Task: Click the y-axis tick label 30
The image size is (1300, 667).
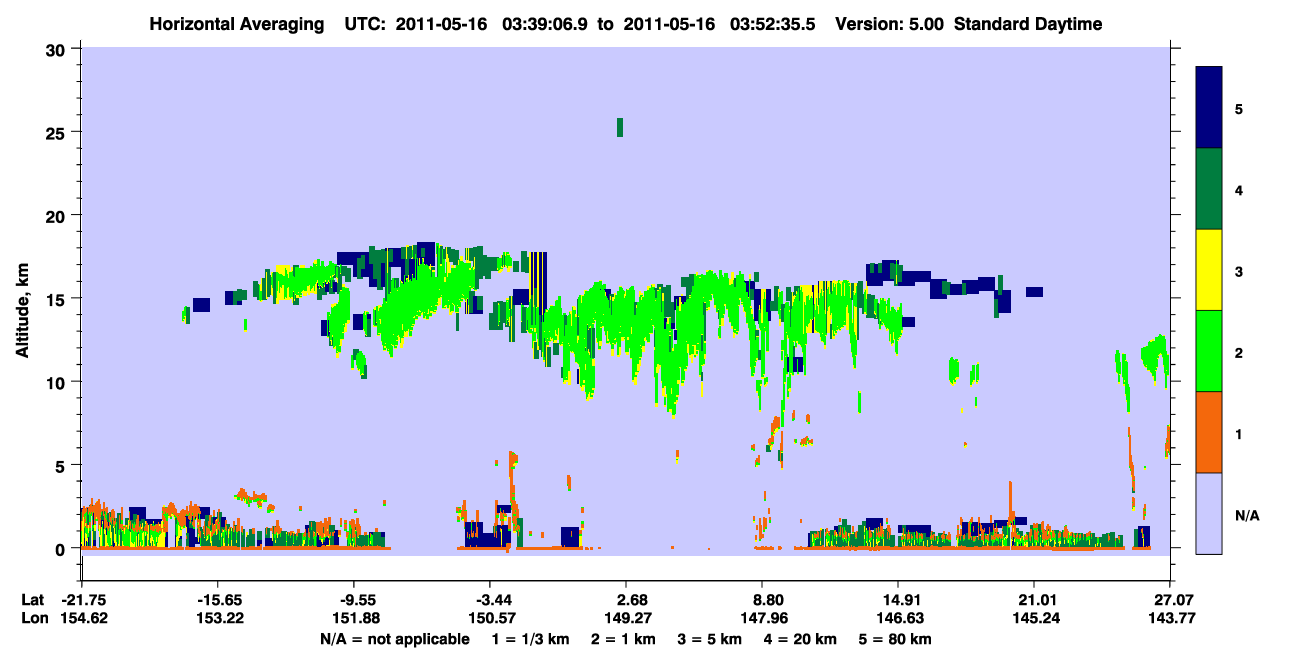Action: pyautogui.click(x=58, y=49)
